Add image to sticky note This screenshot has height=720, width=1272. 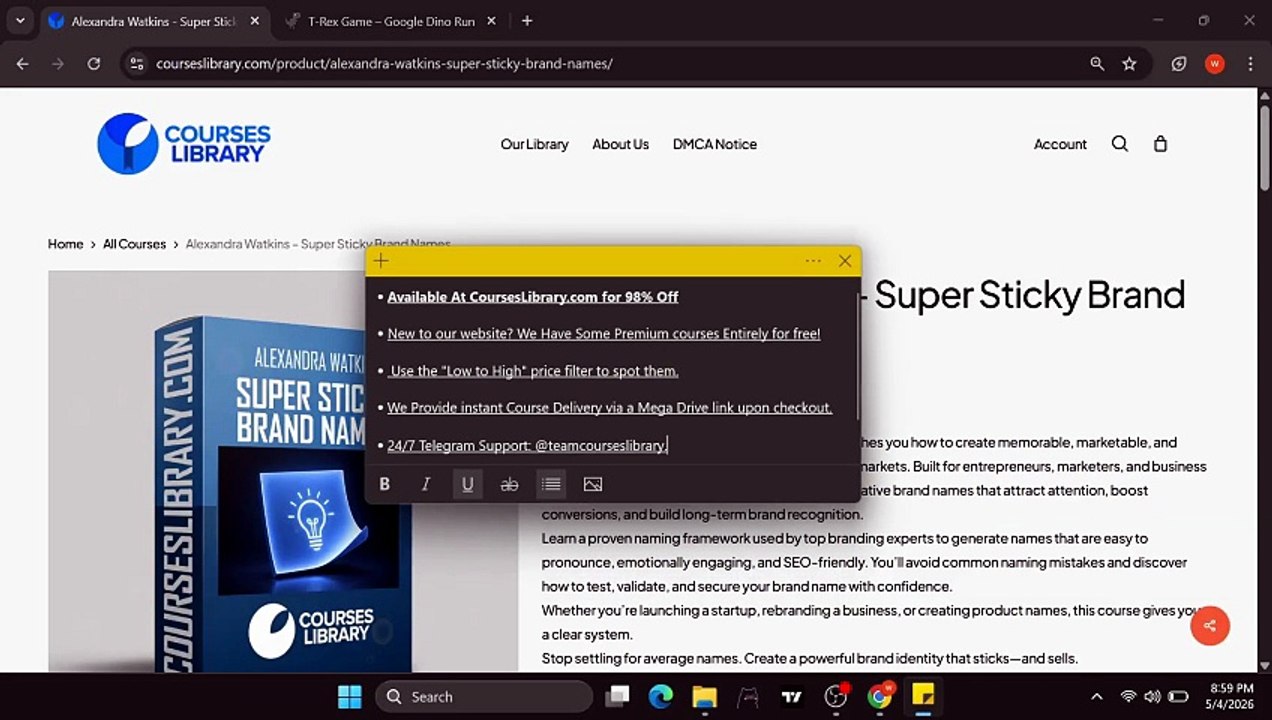(593, 484)
